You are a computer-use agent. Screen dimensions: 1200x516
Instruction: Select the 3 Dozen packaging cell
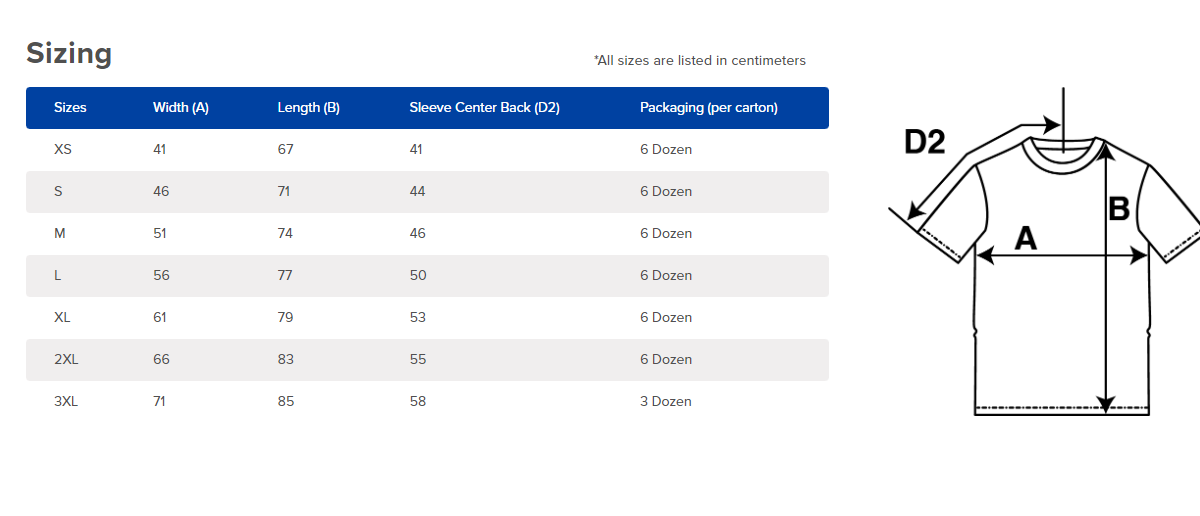point(666,402)
